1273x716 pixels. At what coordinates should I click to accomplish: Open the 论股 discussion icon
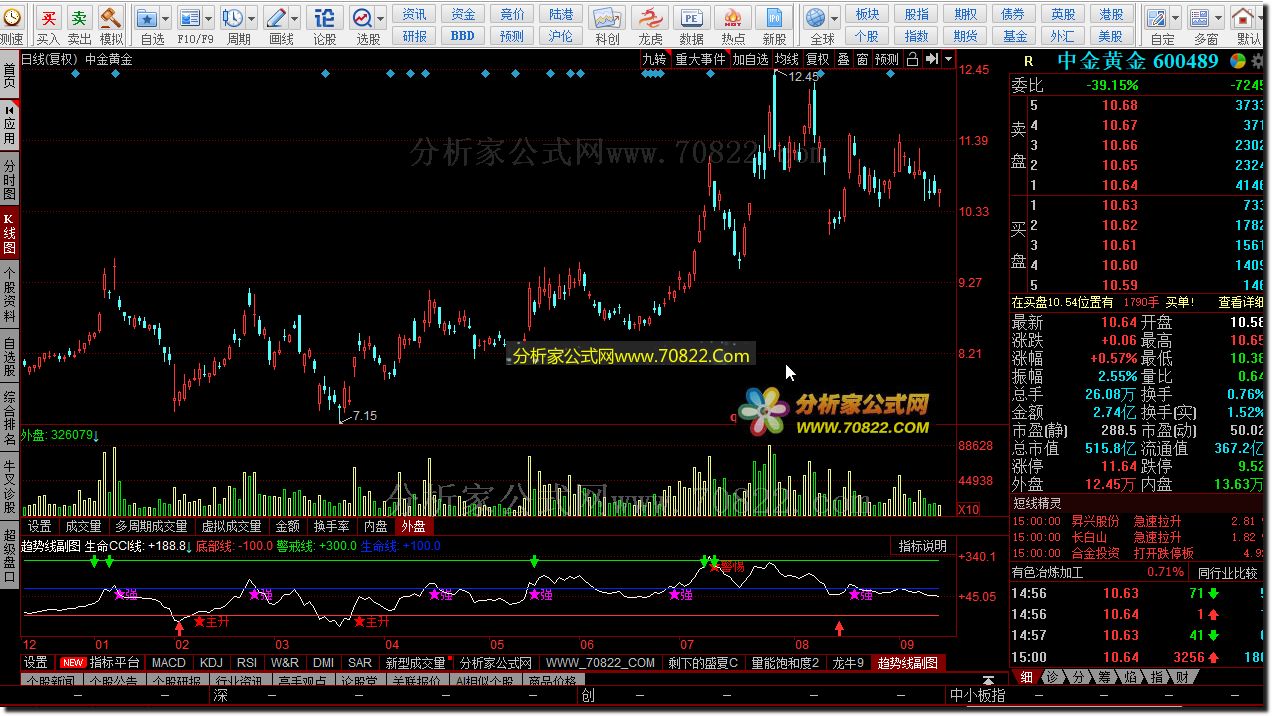coord(325,17)
